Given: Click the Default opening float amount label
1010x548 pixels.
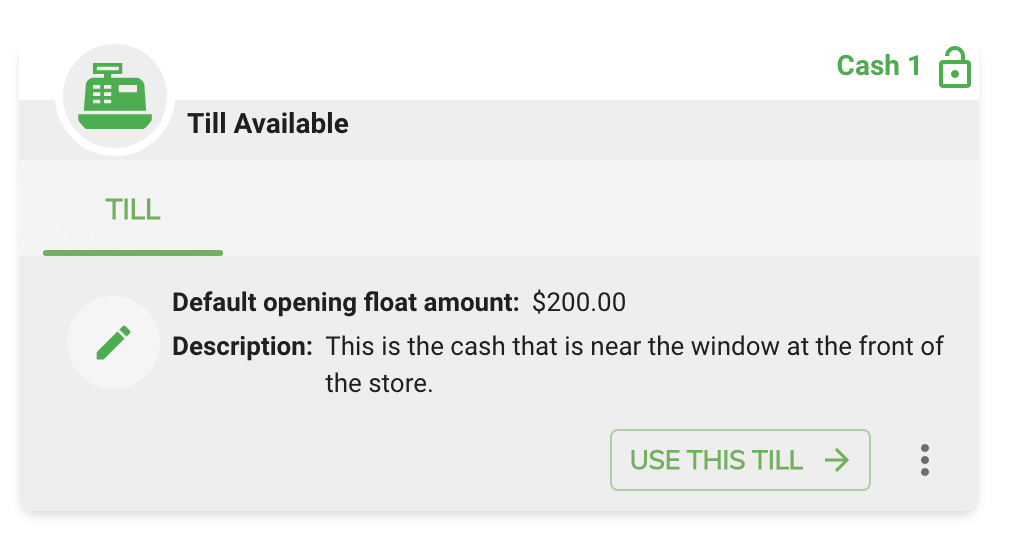Looking at the screenshot, I should point(345,302).
